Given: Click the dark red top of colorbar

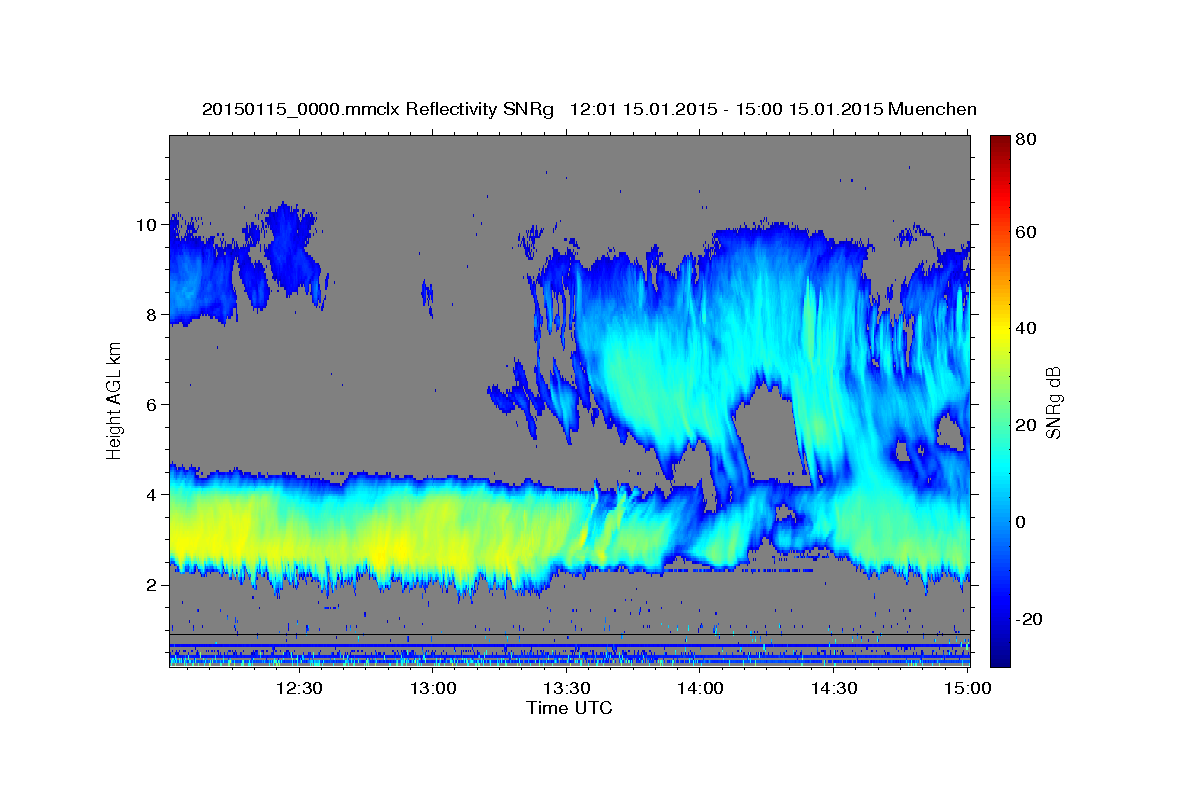Looking at the screenshot, I should tap(1000, 142).
